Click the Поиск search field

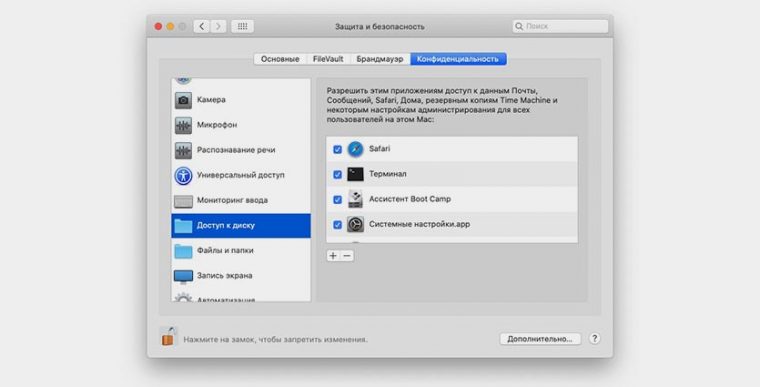tap(560, 26)
